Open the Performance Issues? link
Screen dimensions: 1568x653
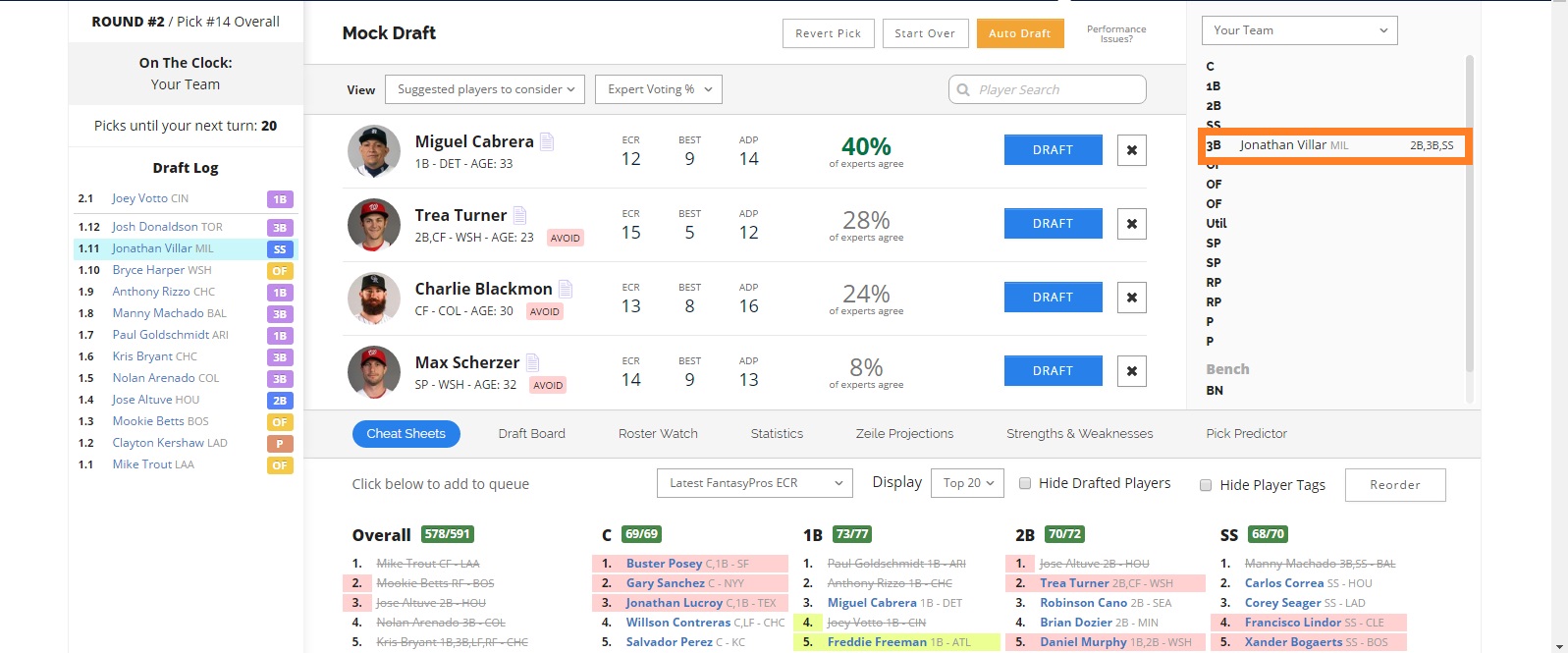pos(1116,34)
